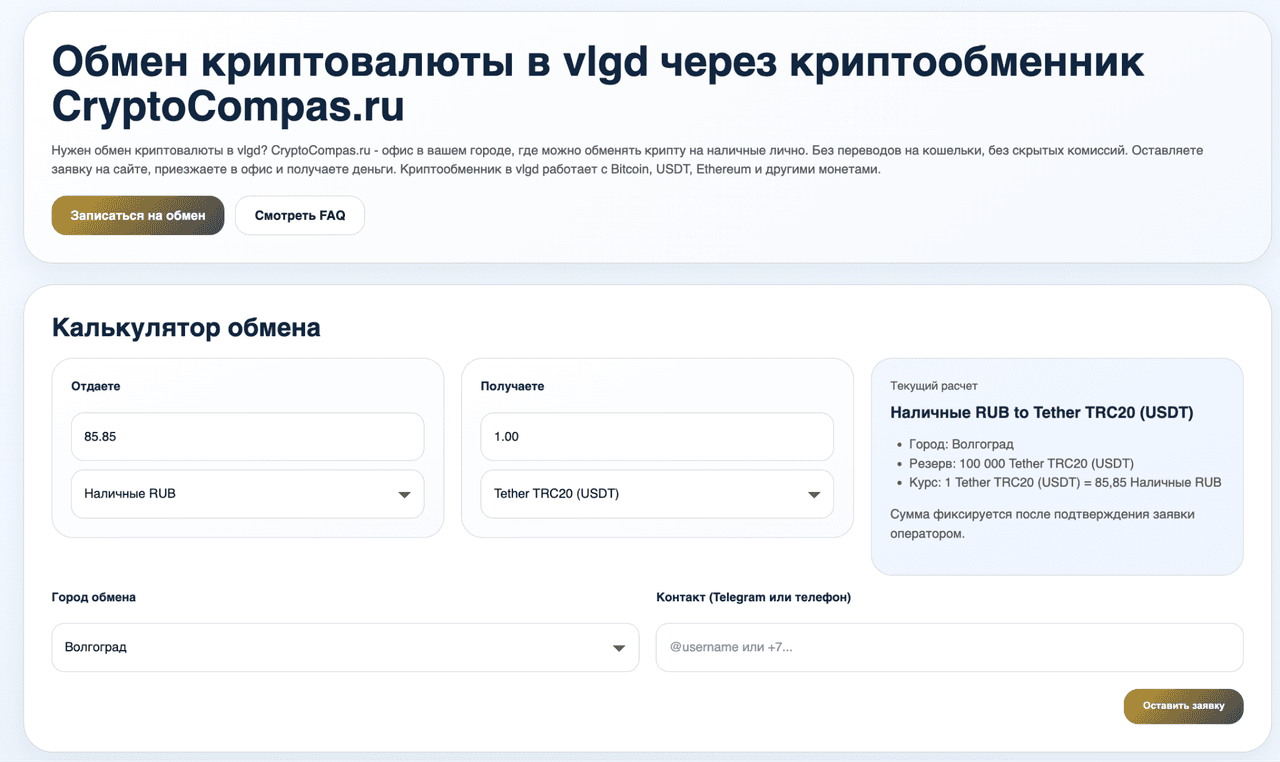The height and width of the screenshot is (762, 1280).
Task: Click the "Записаться на обмен" button
Action: [138, 216]
